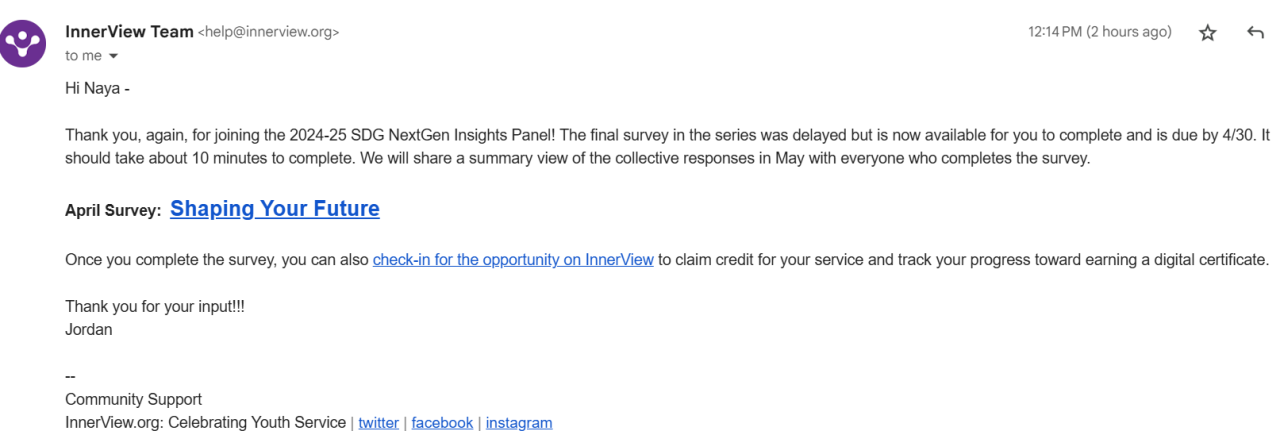Click the "Community Support" signature line
Screen dimensions: 1280x431
(x=133, y=399)
